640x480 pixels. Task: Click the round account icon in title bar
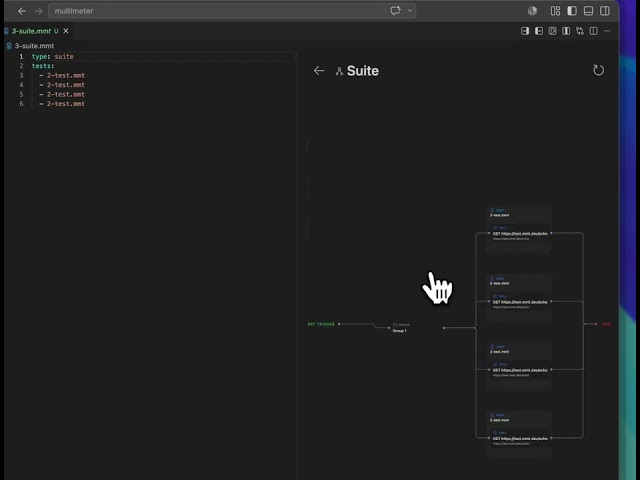[x=532, y=11]
